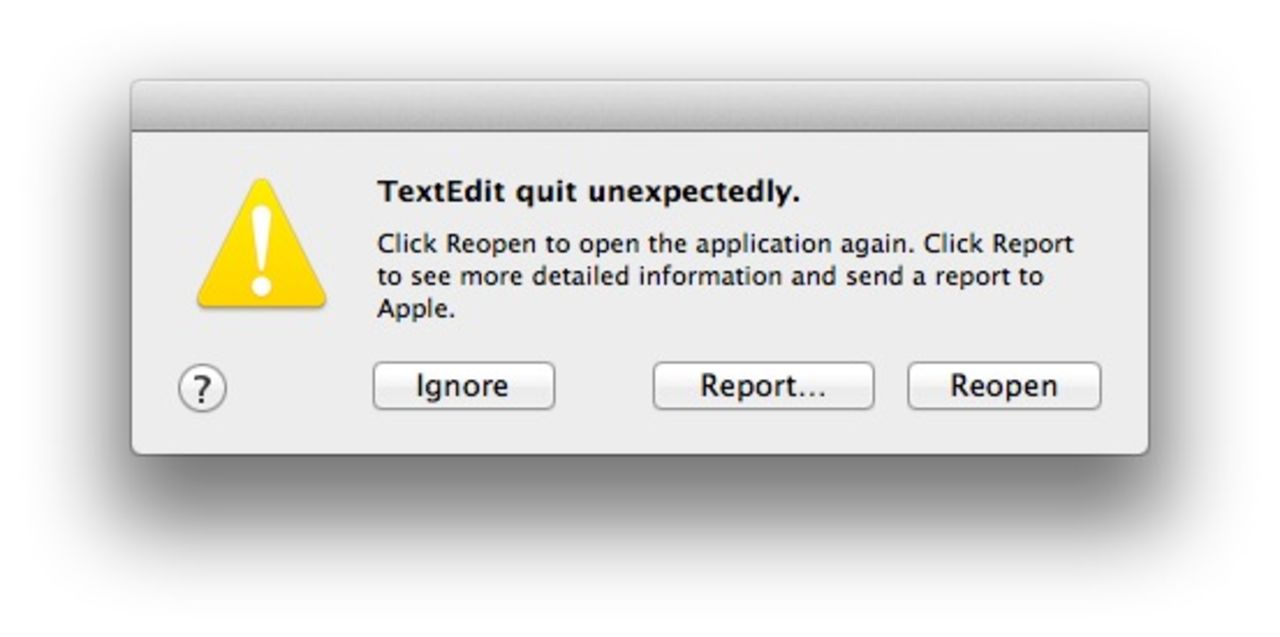Click Ignore to dismiss the crash alert

click(x=463, y=385)
